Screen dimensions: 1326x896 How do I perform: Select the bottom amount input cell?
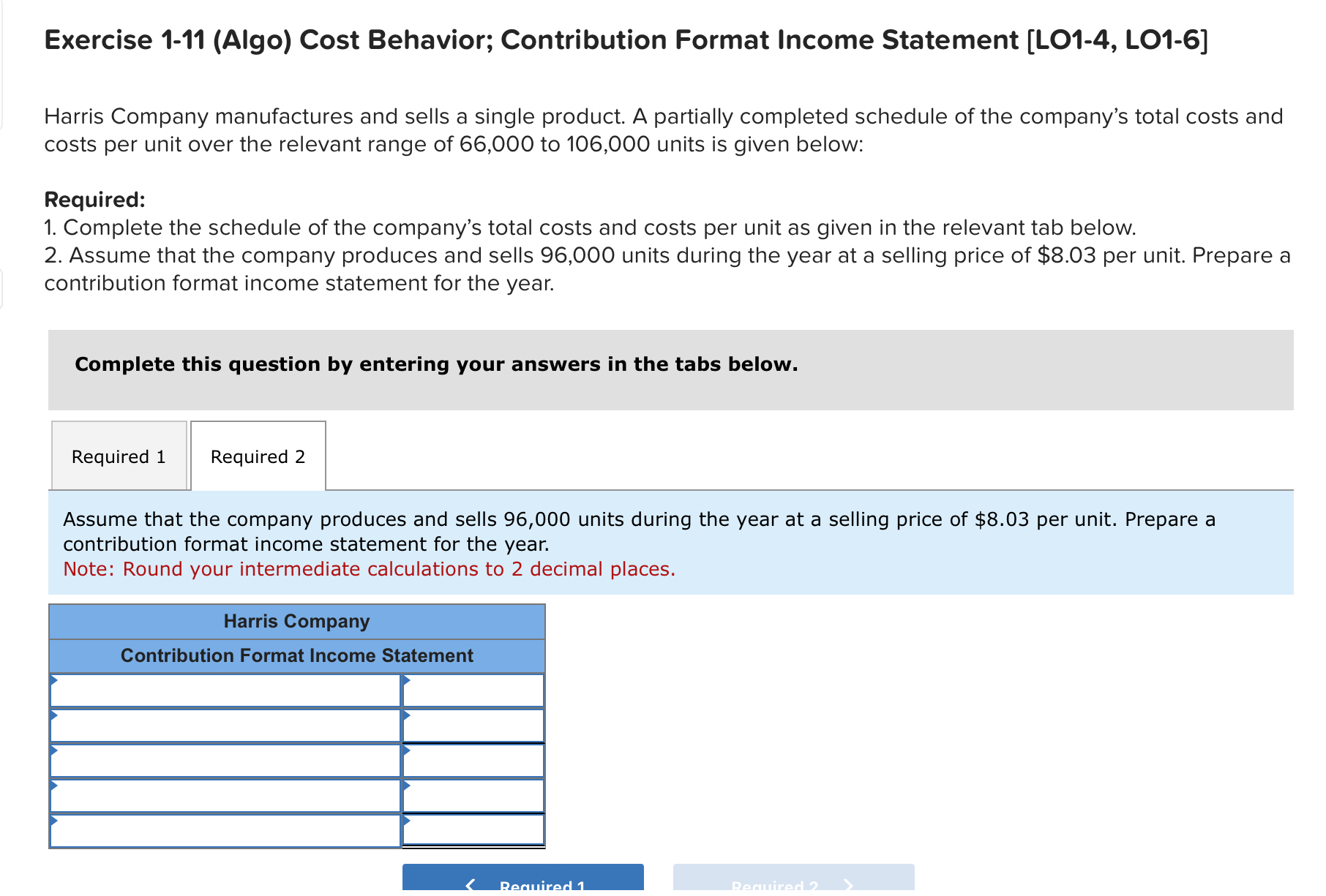[x=474, y=830]
